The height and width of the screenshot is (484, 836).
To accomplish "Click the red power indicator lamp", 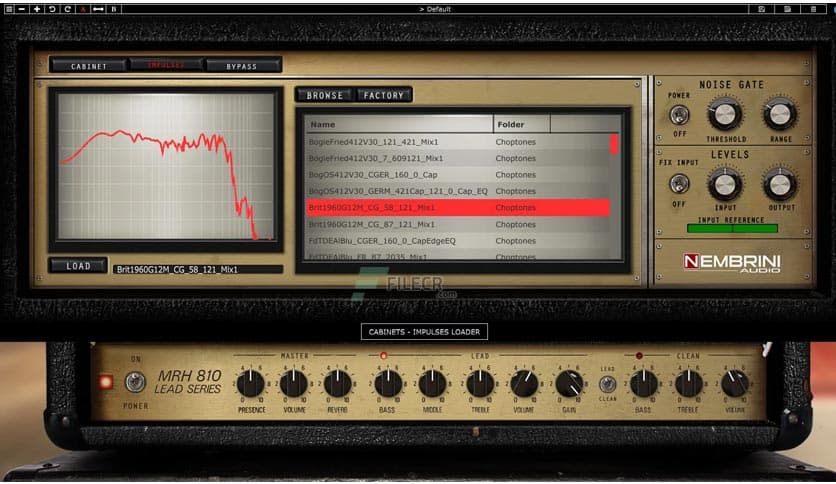I will click(x=106, y=382).
